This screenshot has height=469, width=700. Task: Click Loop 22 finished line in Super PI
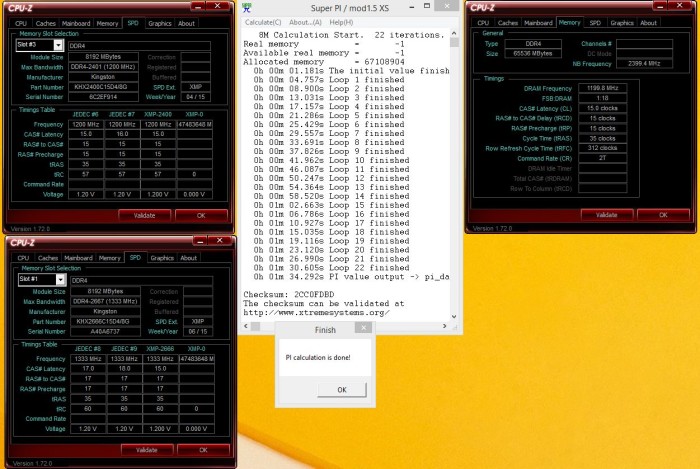point(329,268)
